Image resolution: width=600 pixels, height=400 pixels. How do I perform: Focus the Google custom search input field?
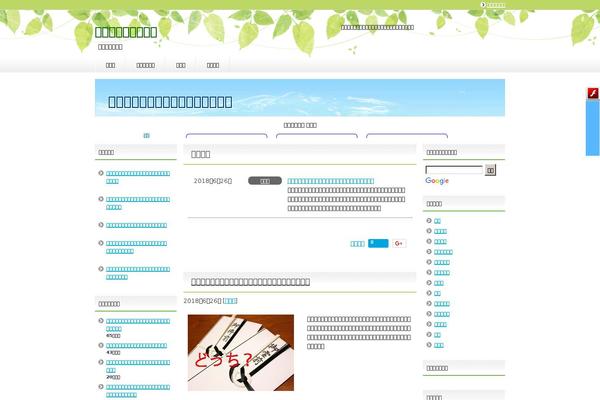coord(454,170)
